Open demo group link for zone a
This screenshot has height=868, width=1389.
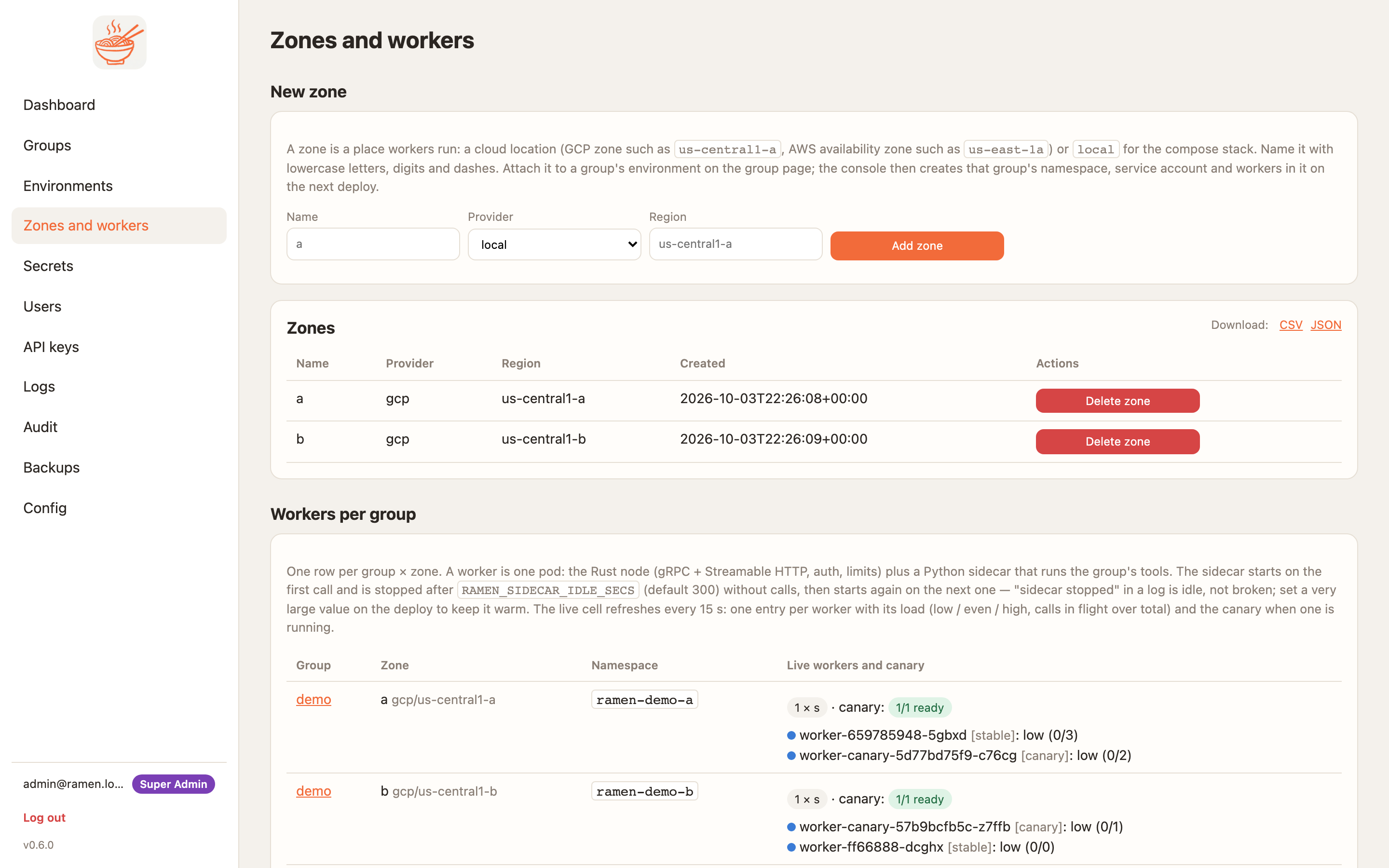point(313,699)
